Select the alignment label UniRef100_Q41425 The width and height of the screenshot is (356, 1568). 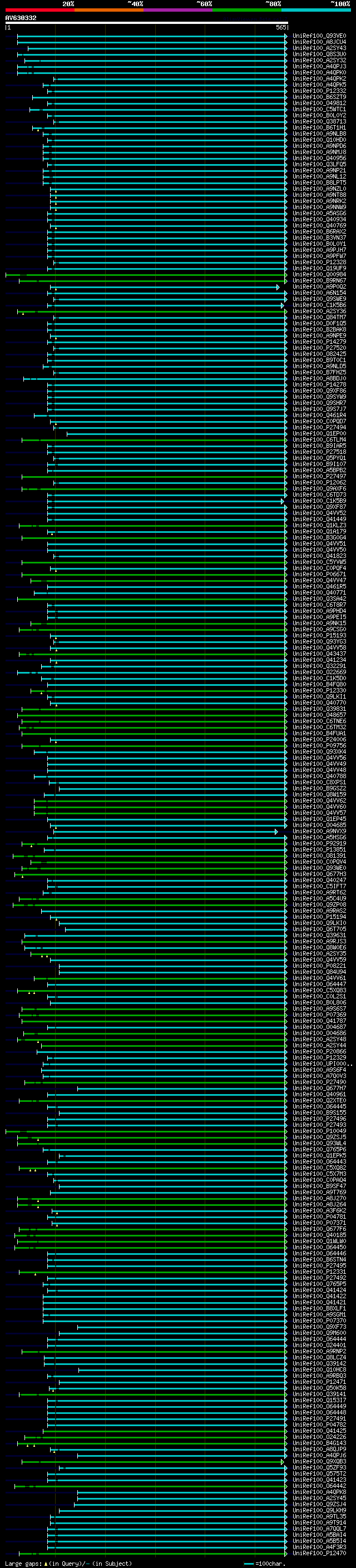(x=319, y=1431)
